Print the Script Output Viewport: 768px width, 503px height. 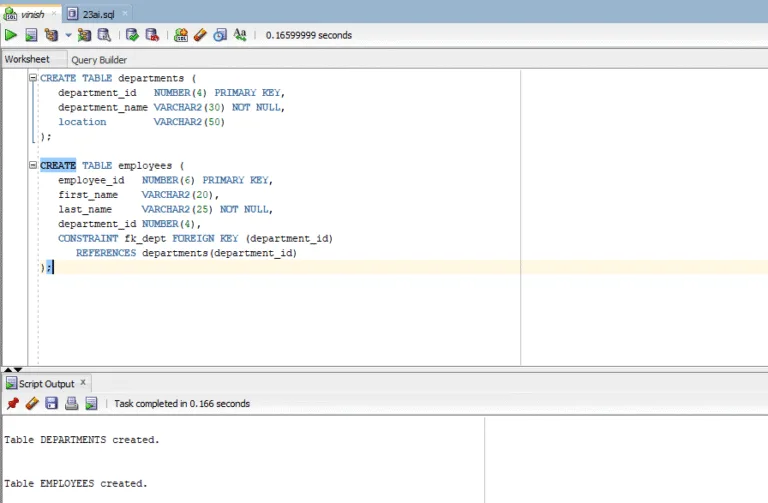tap(72, 403)
